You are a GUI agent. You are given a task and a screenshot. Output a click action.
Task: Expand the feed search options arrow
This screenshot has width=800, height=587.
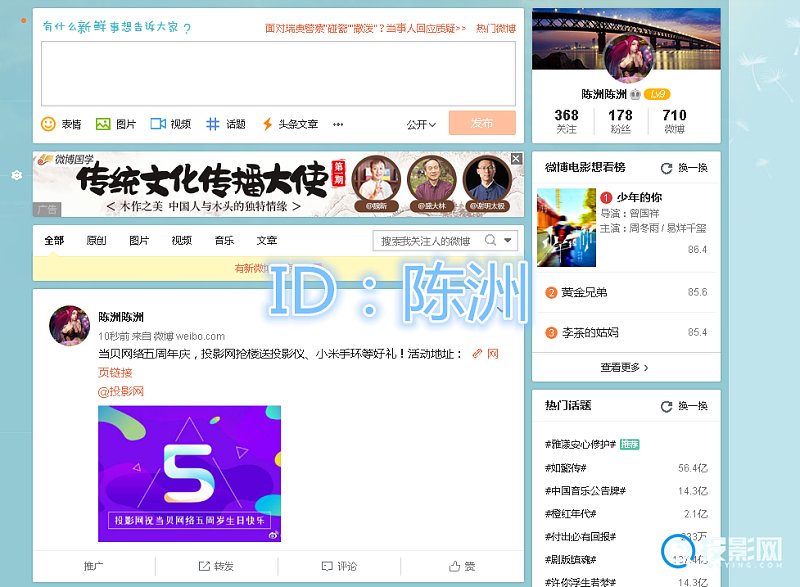(x=508, y=240)
